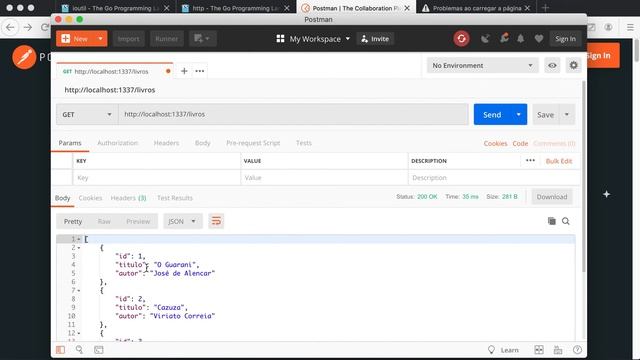640x360 pixels.
Task: Copy response body to clipboard icon
Action: coord(551,221)
